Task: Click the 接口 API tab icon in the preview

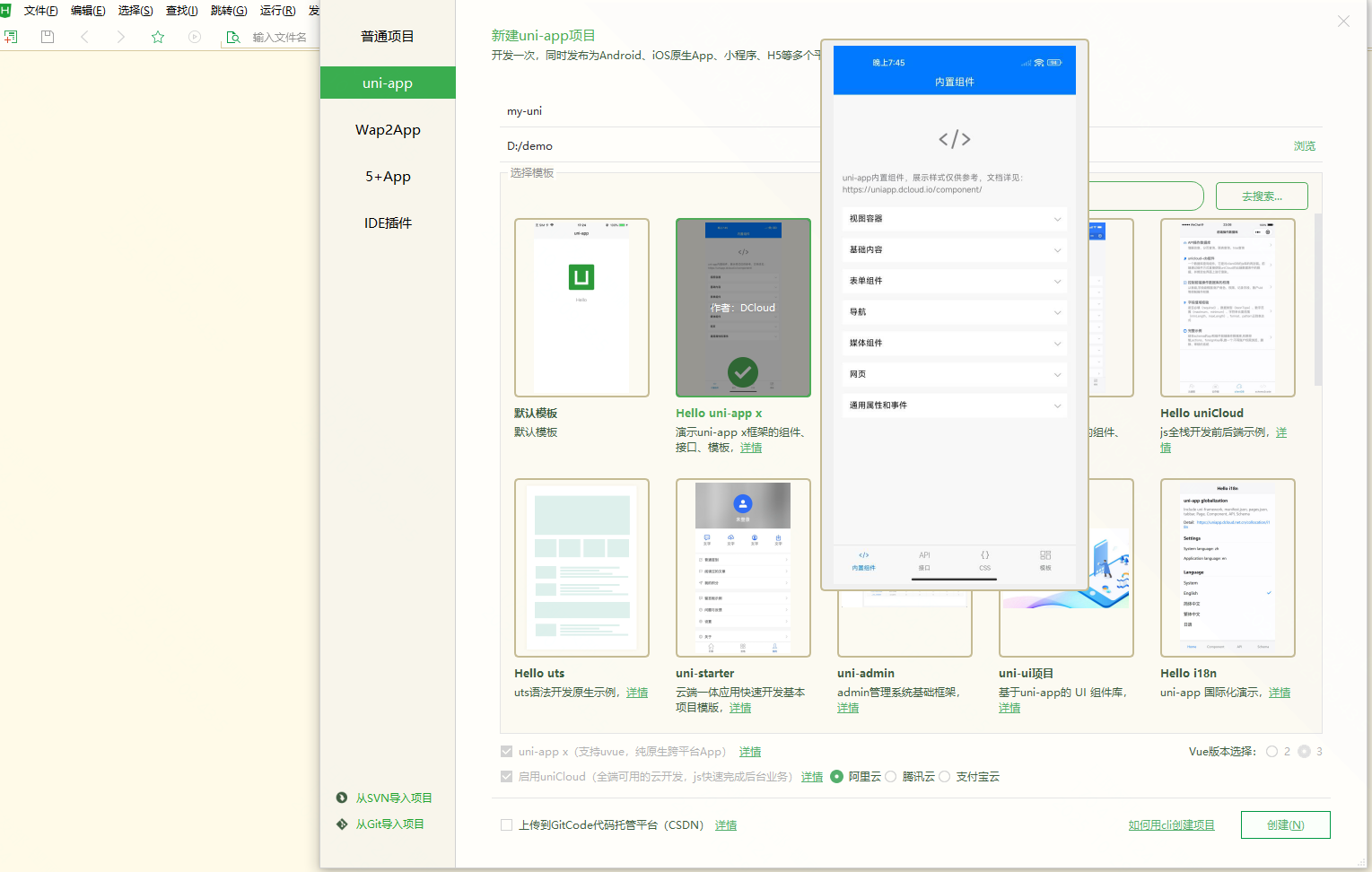Action: [924, 555]
